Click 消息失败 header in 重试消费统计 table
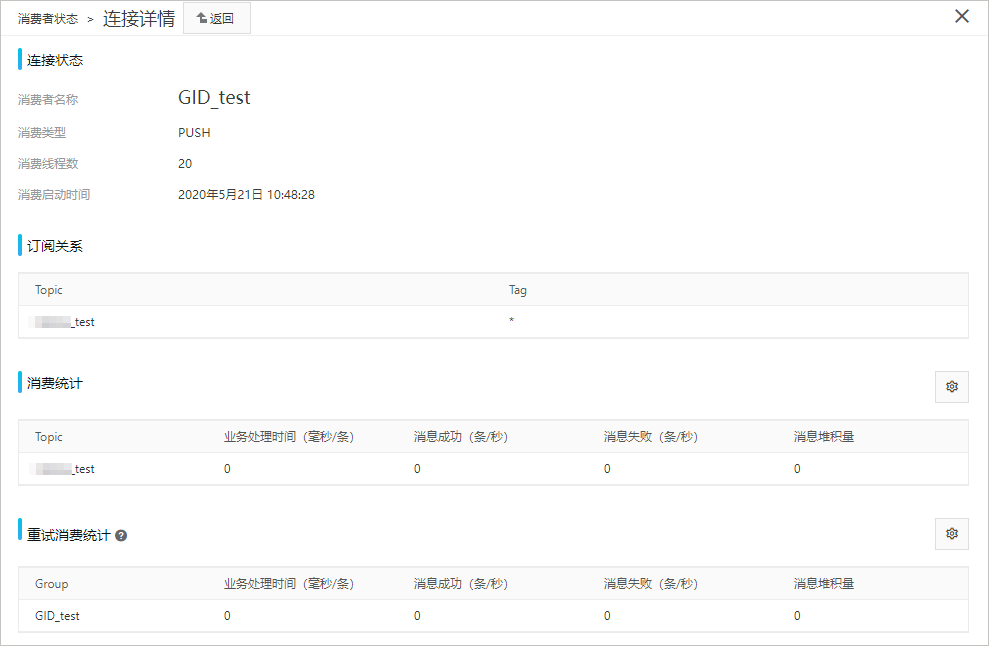This screenshot has width=989, height=646. pyautogui.click(x=651, y=584)
